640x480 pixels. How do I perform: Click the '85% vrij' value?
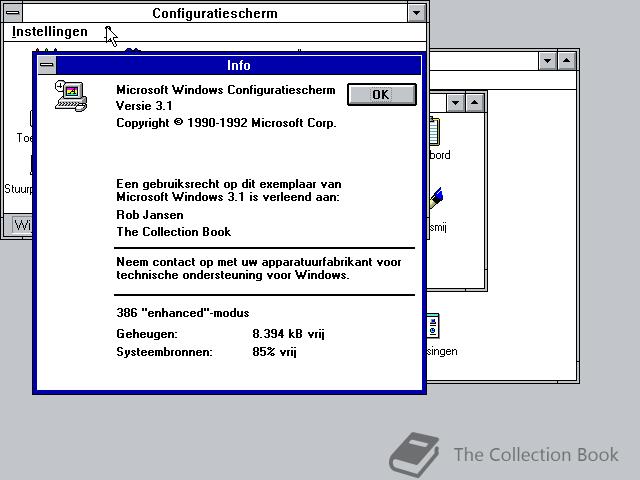(274, 352)
